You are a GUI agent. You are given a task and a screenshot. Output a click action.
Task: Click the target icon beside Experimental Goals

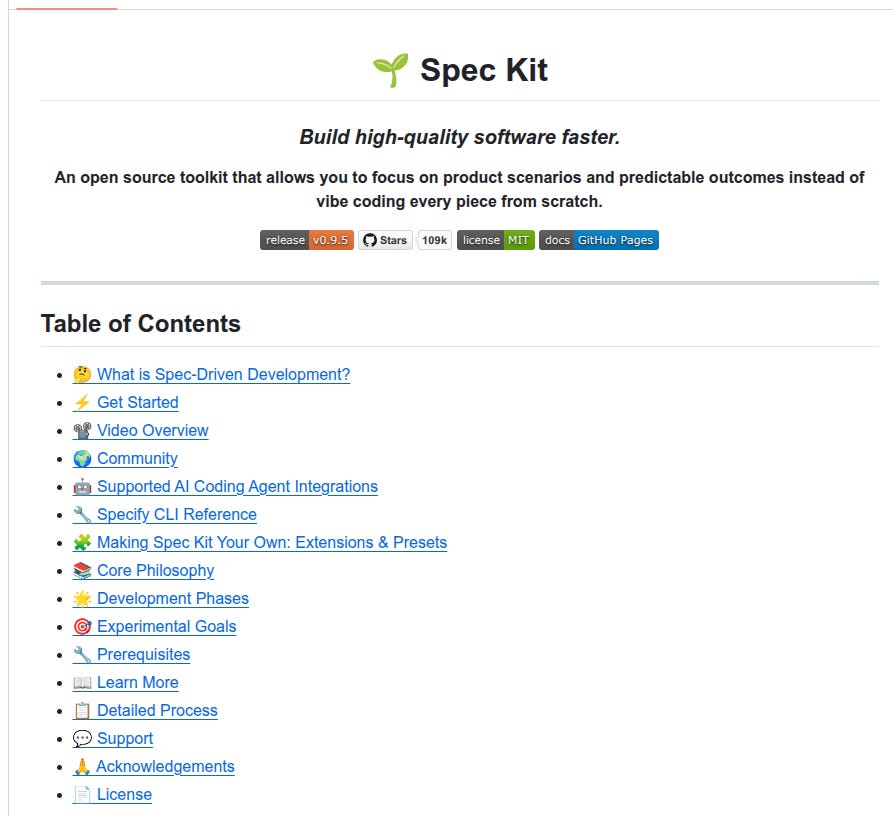(x=82, y=626)
